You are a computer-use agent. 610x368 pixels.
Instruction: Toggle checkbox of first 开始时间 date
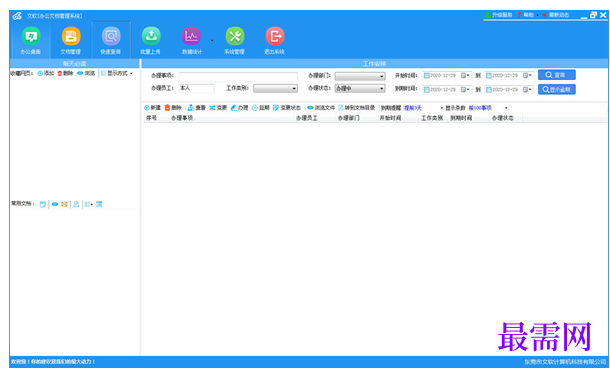tap(427, 75)
